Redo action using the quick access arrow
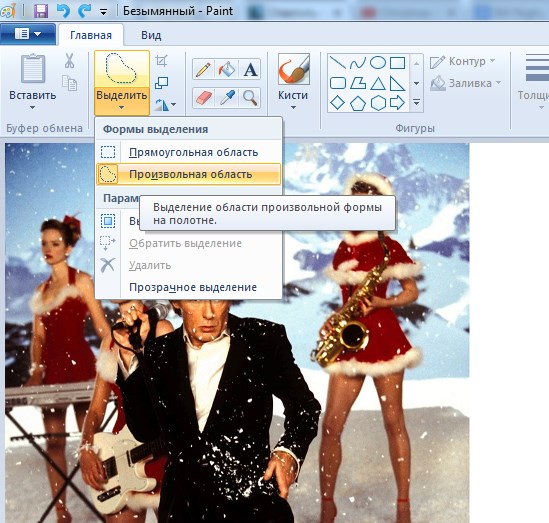This screenshot has height=523, width=549. (84, 11)
